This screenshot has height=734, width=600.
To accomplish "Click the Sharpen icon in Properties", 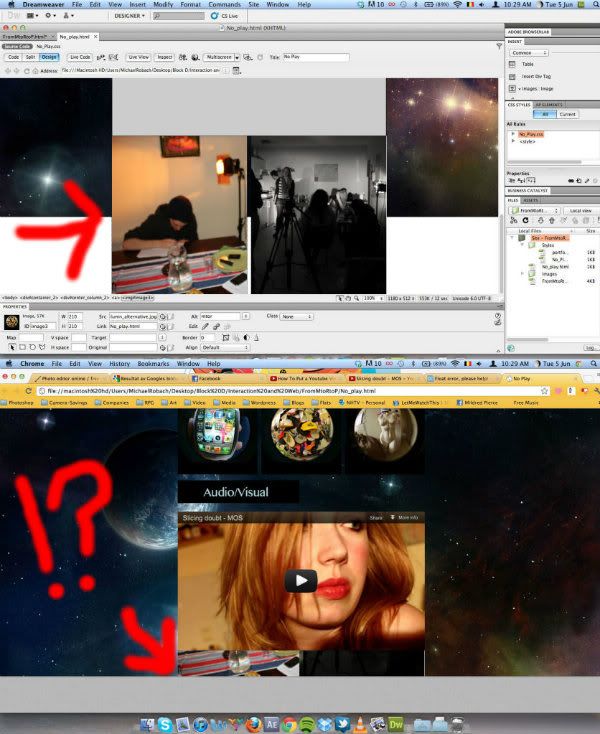I will pyautogui.click(x=256, y=338).
